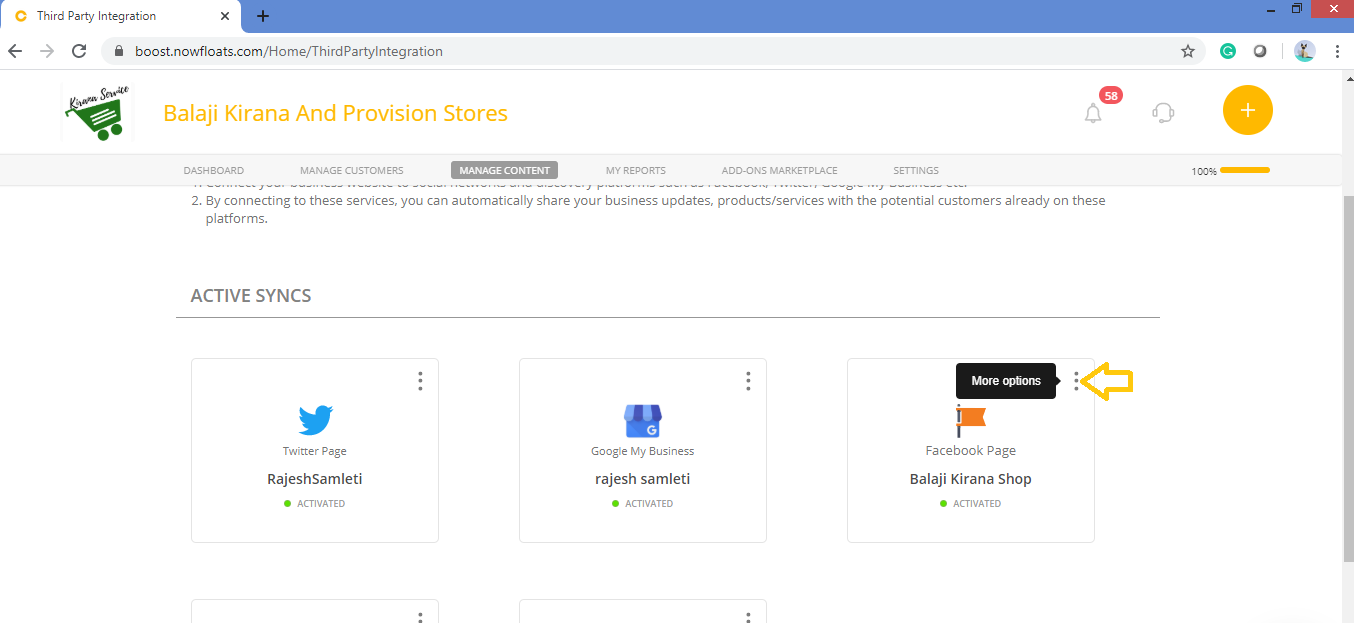Click the yellow plus add button
Screen dimensions: 1354x623
[x=1247, y=110]
